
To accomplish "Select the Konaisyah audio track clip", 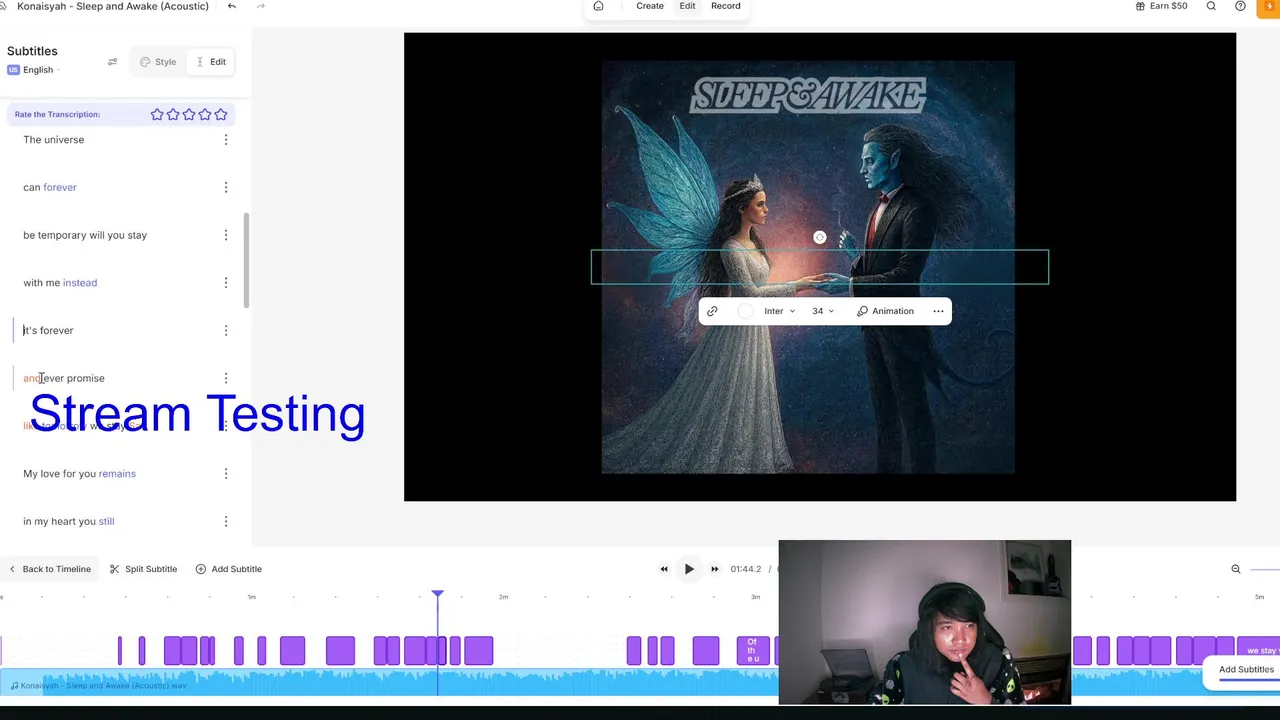I will (x=390, y=685).
